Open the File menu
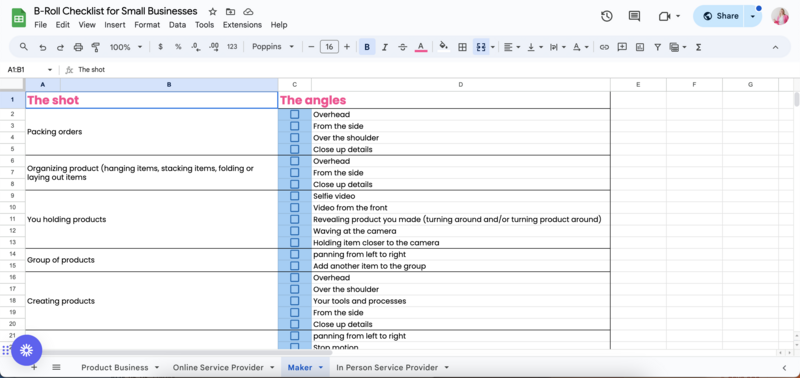This screenshot has height=378, width=800. point(40,24)
